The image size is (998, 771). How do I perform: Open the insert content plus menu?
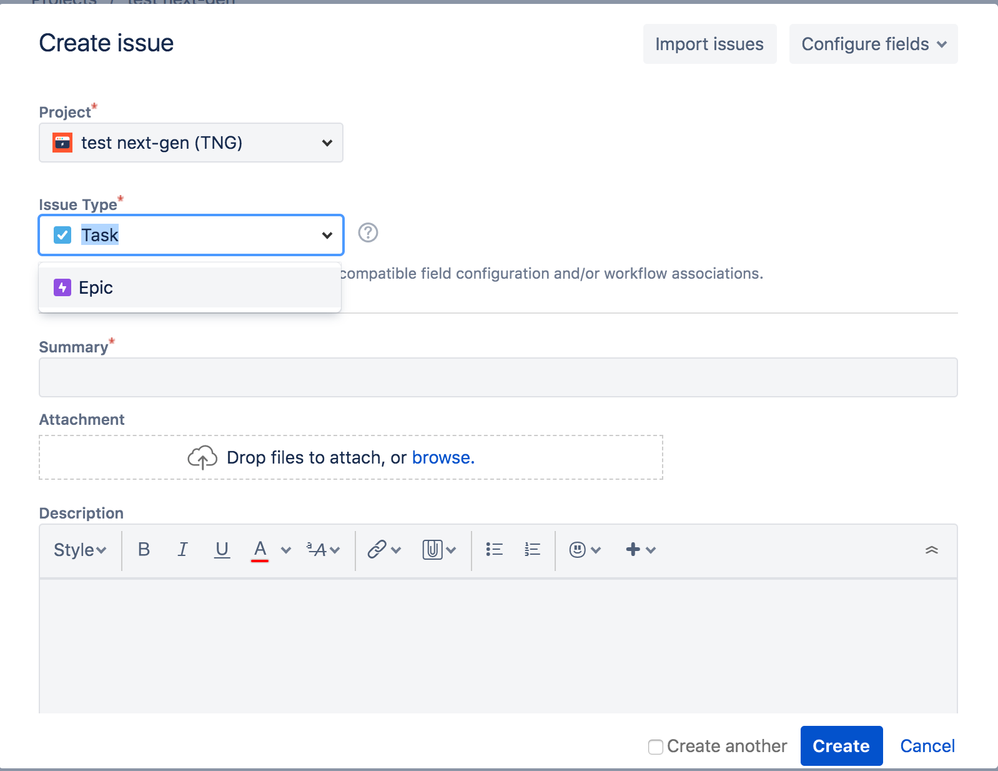coord(635,549)
